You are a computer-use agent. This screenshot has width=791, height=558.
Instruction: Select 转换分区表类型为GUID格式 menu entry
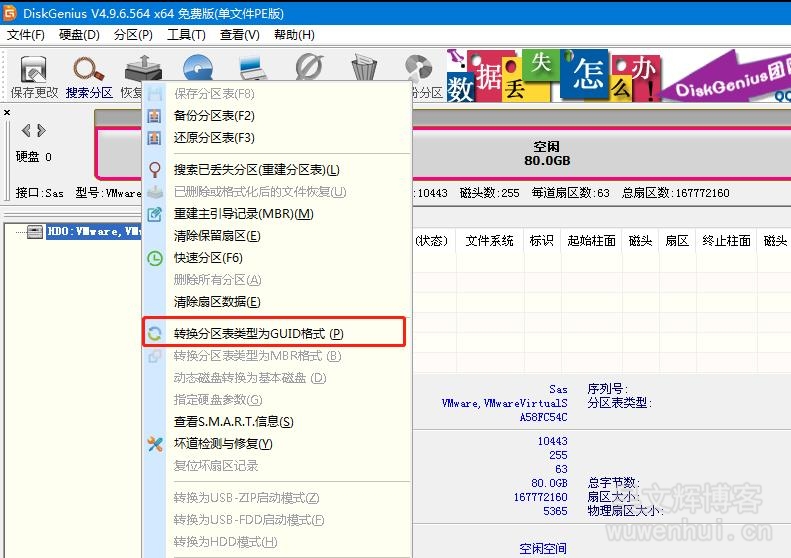point(258,333)
